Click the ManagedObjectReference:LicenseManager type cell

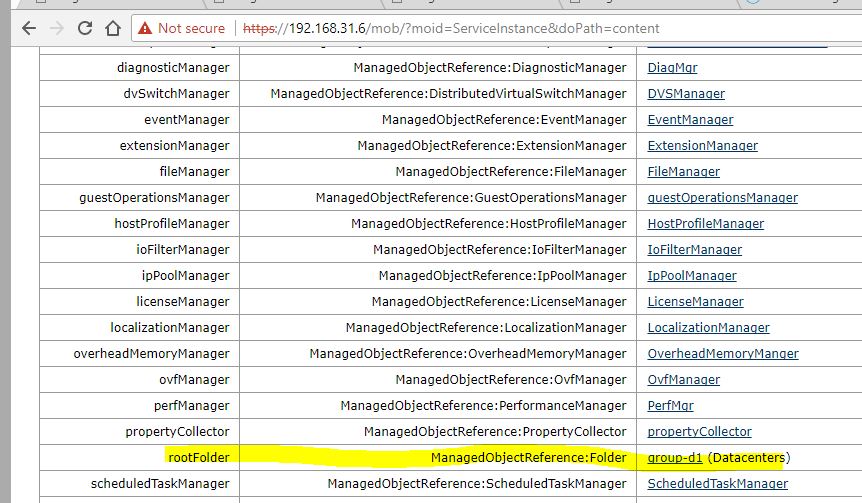(438, 302)
